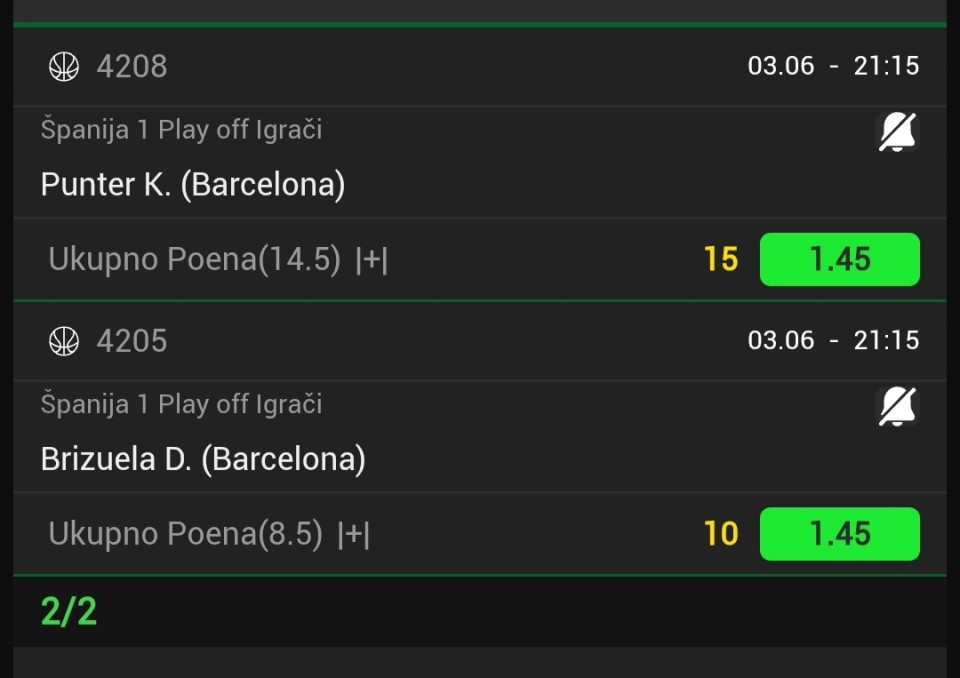960x678 pixels.
Task: Click the green 2/2 ticket counter
Action: point(69,611)
